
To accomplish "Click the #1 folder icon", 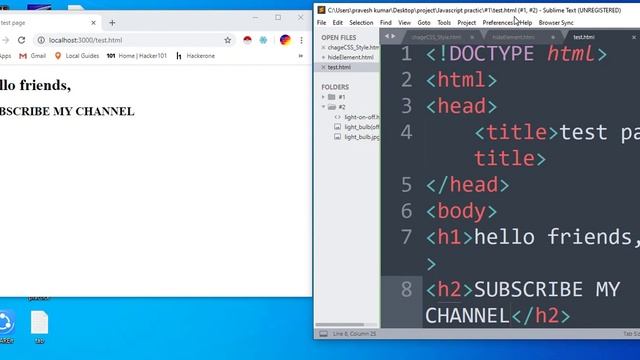I will pyautogui.click(x=332, y=97).
